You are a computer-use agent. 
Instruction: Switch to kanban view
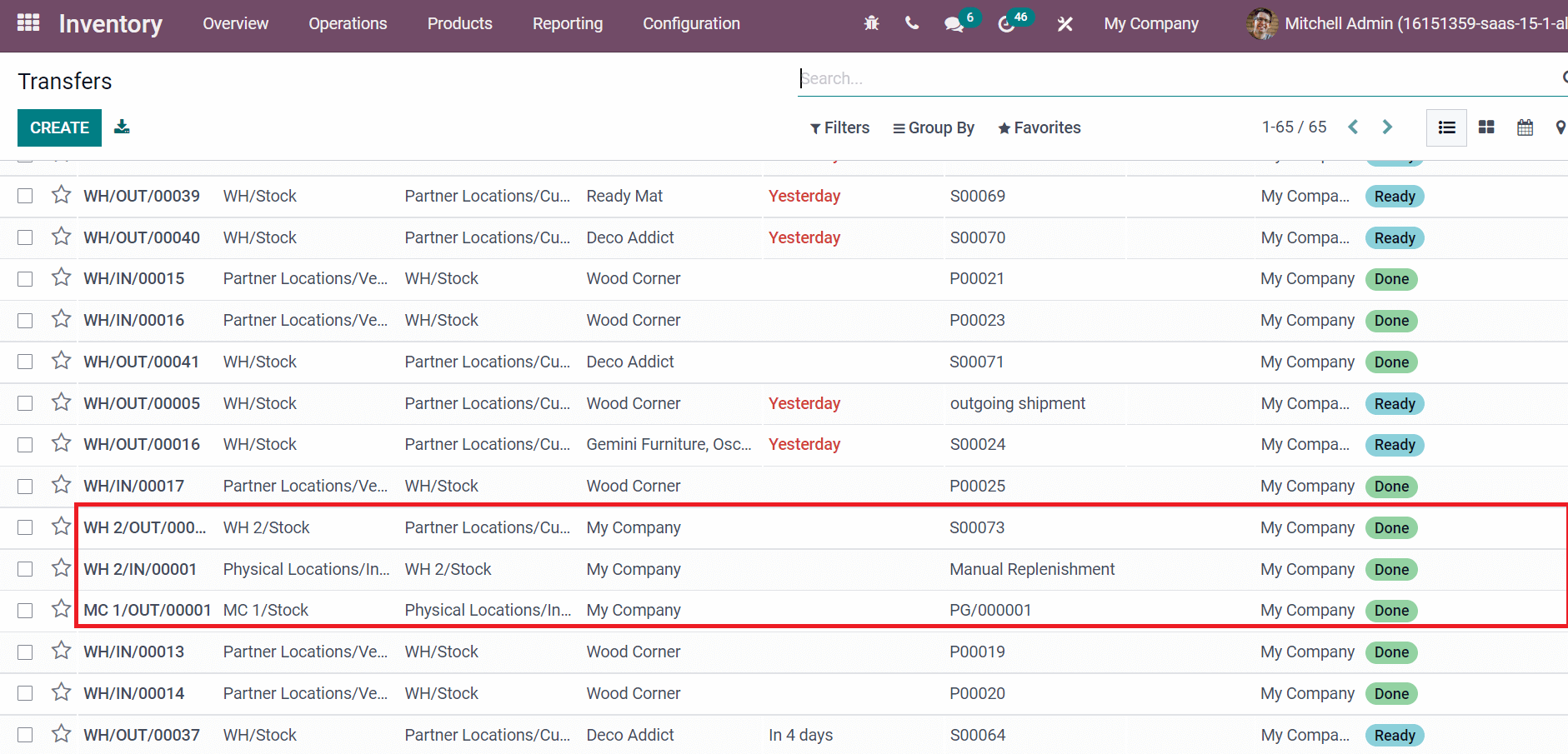click(x=1486, y=127)
